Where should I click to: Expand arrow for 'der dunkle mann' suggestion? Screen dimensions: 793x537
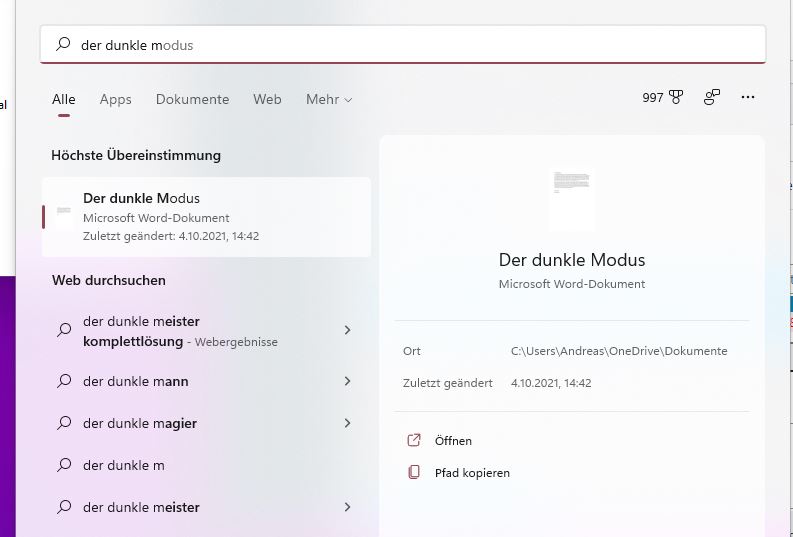point(347,381)
